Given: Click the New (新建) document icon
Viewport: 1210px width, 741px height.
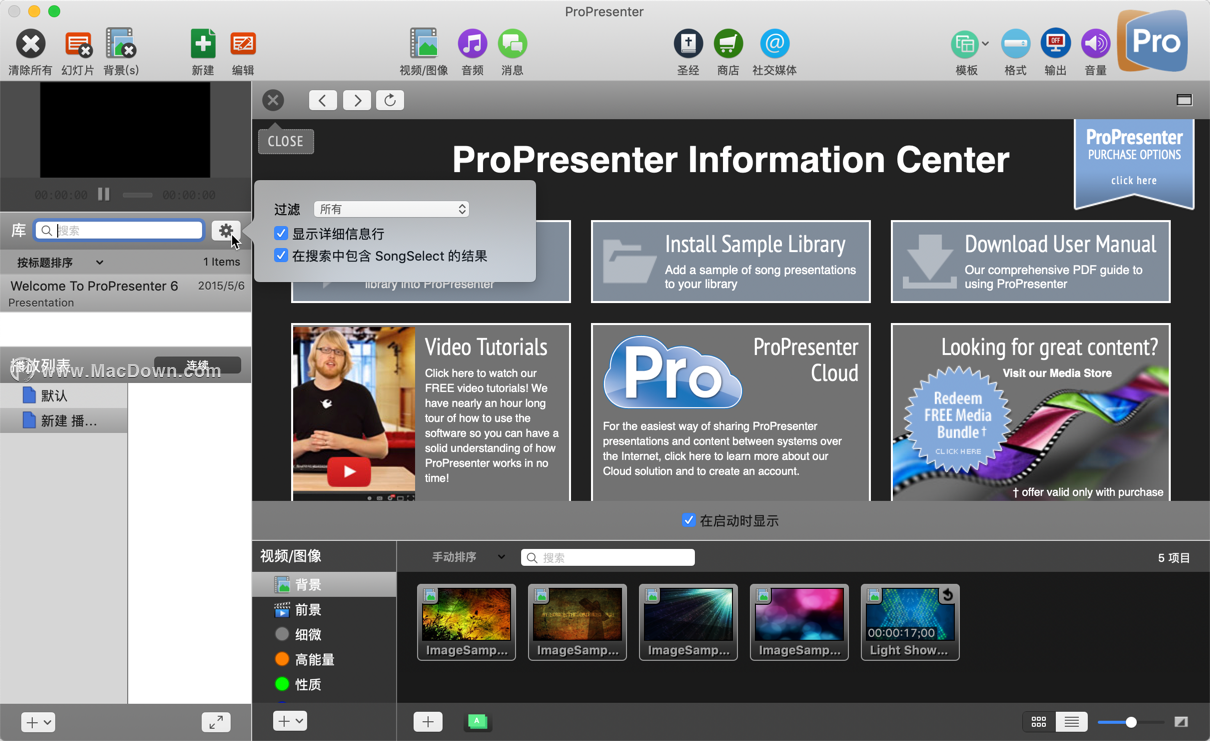Looking at the screenshot, I should 203,44.
